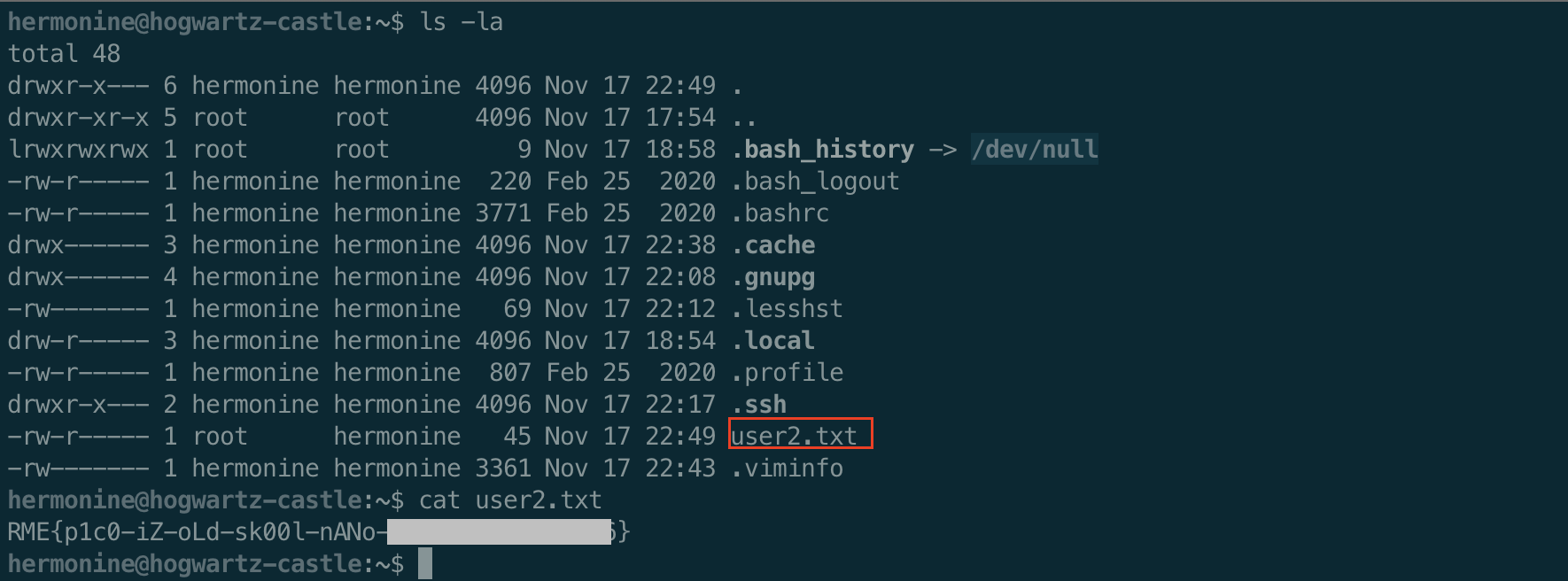Image resolution: width=1568 pixels, height=581 pixels.
Task: Click the .bash_history symlink name
Action: click(x=823, y=150)
